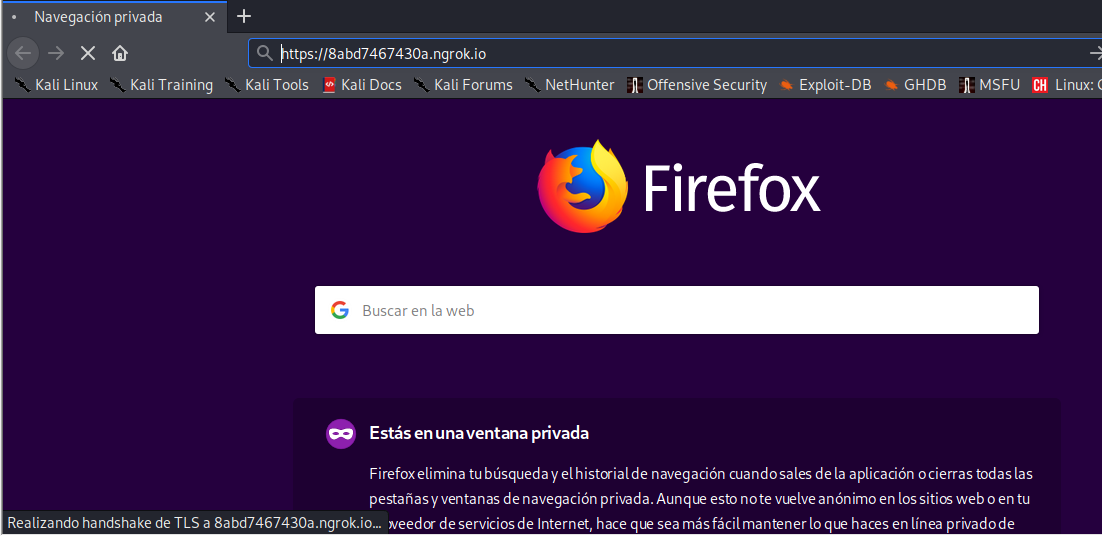Go back with the back arrow button
Image resolution: width=1102 pixels, height=536 pixels.
pyautogui.click(x=22, y=53)
